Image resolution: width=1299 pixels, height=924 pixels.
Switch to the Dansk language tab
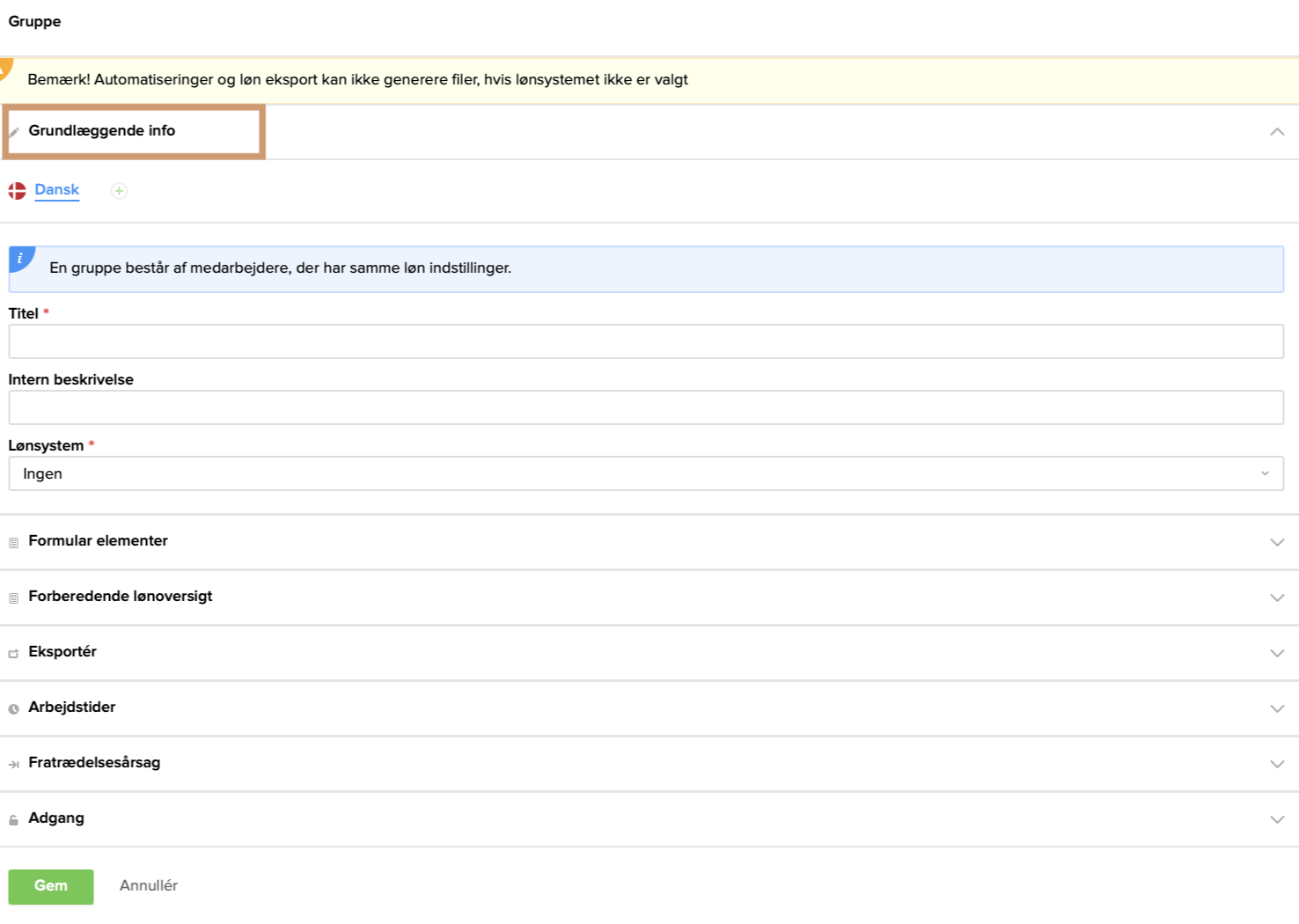57,190
